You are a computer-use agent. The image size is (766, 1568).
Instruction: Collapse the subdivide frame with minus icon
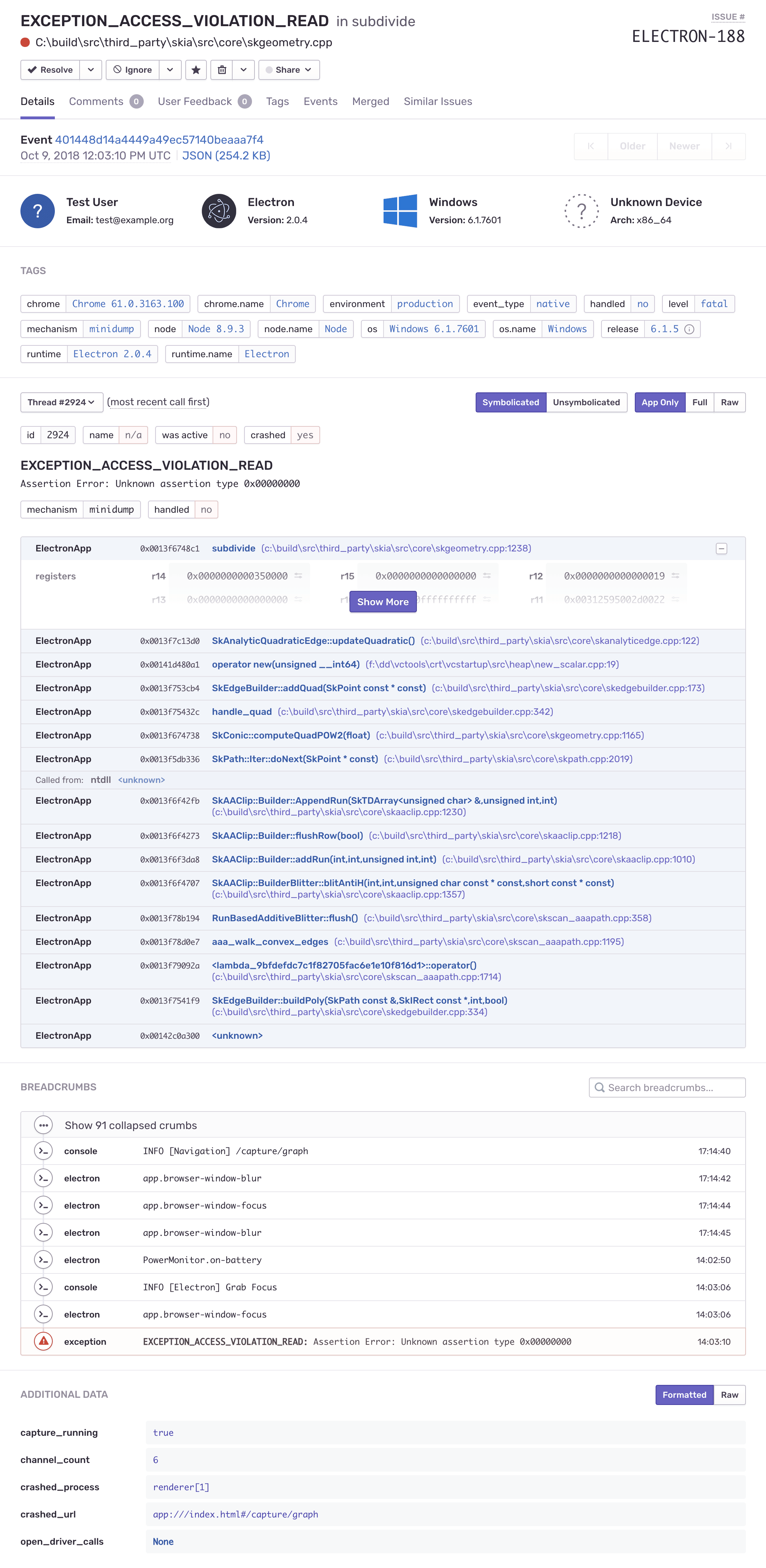722,549
